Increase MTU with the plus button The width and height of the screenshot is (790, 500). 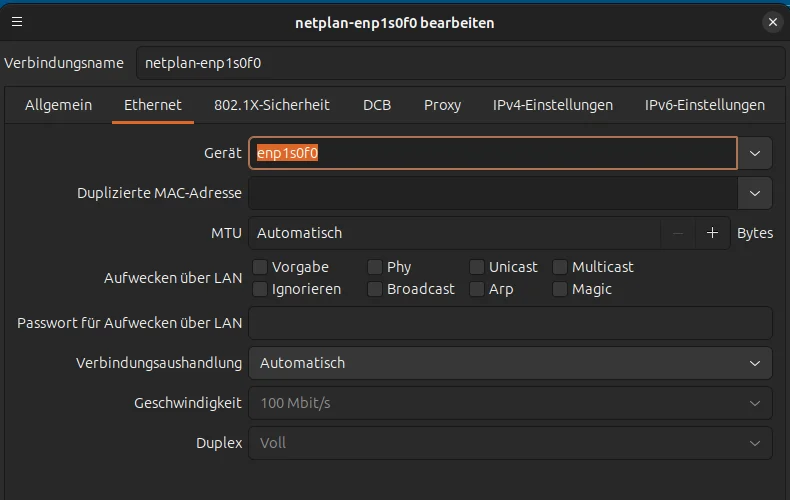click(712, 233)
